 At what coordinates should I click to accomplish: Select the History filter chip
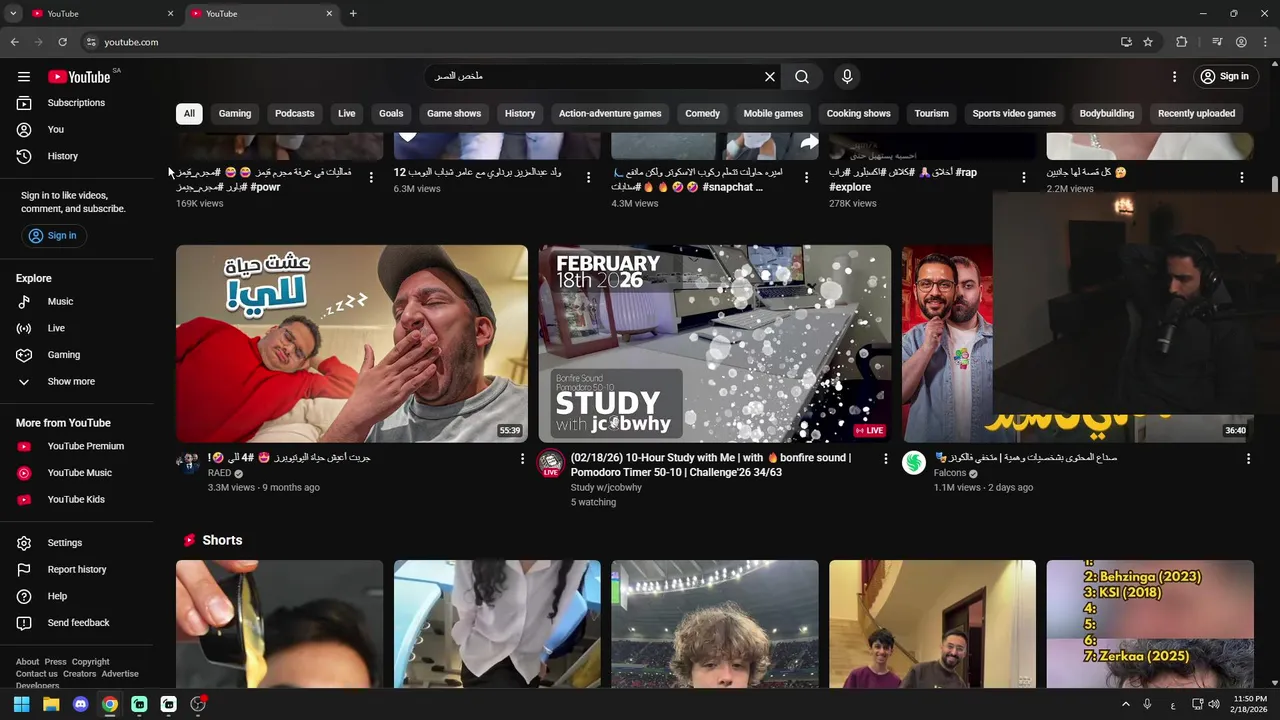pyautogui.click(x=520, y=114)
